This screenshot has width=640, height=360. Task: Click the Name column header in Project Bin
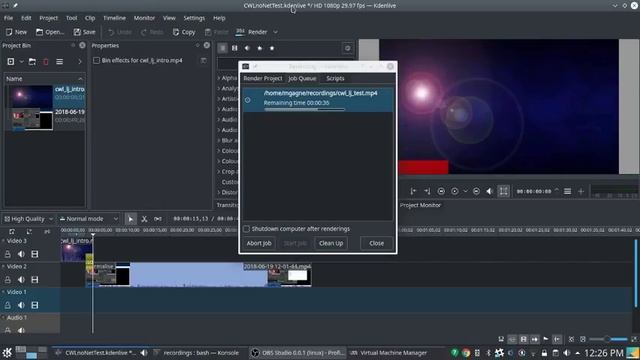44,78
